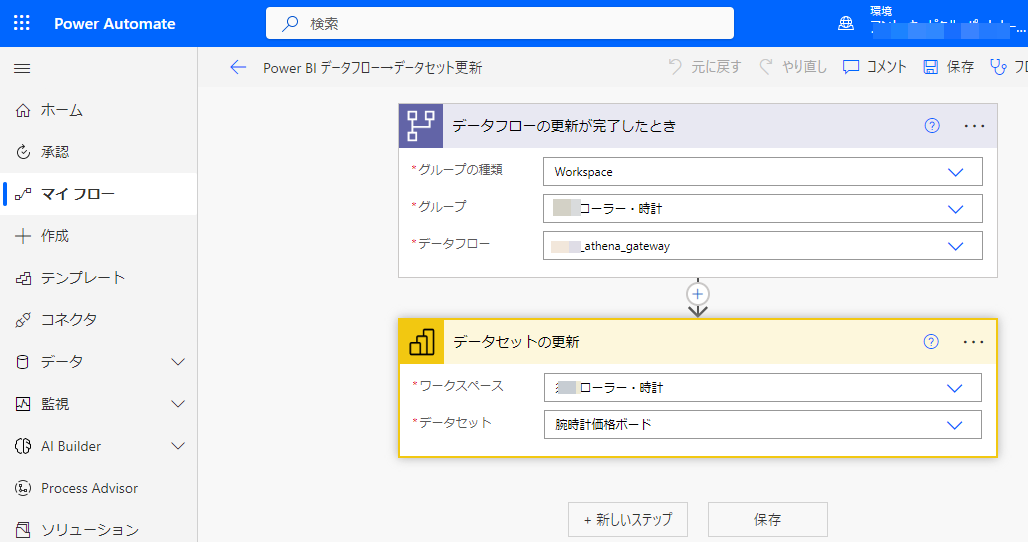Click the 環境 environment label
1028x542 pixels.
(880, 10)
